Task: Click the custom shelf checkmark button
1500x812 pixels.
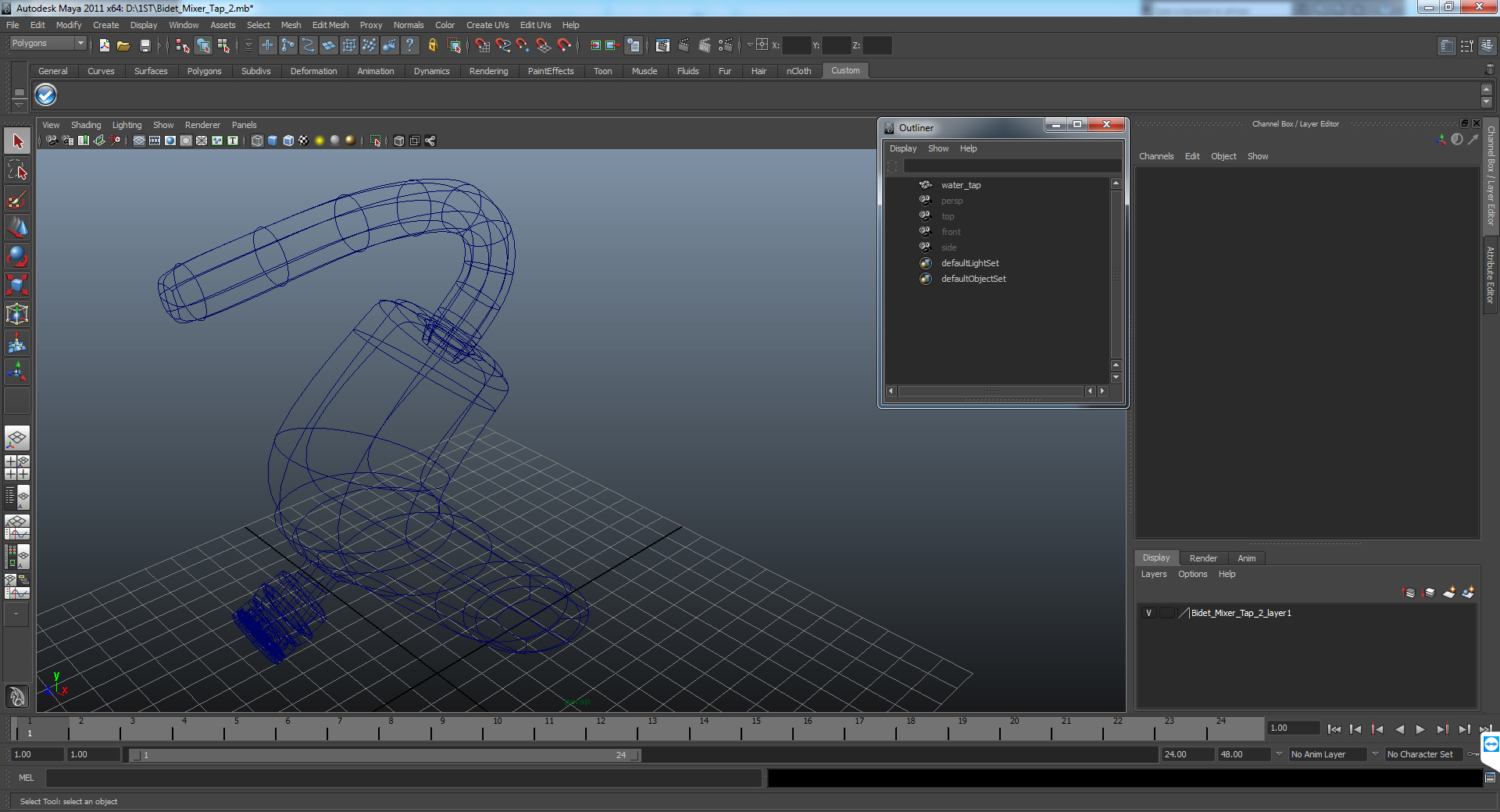Action: click(46, 95)
